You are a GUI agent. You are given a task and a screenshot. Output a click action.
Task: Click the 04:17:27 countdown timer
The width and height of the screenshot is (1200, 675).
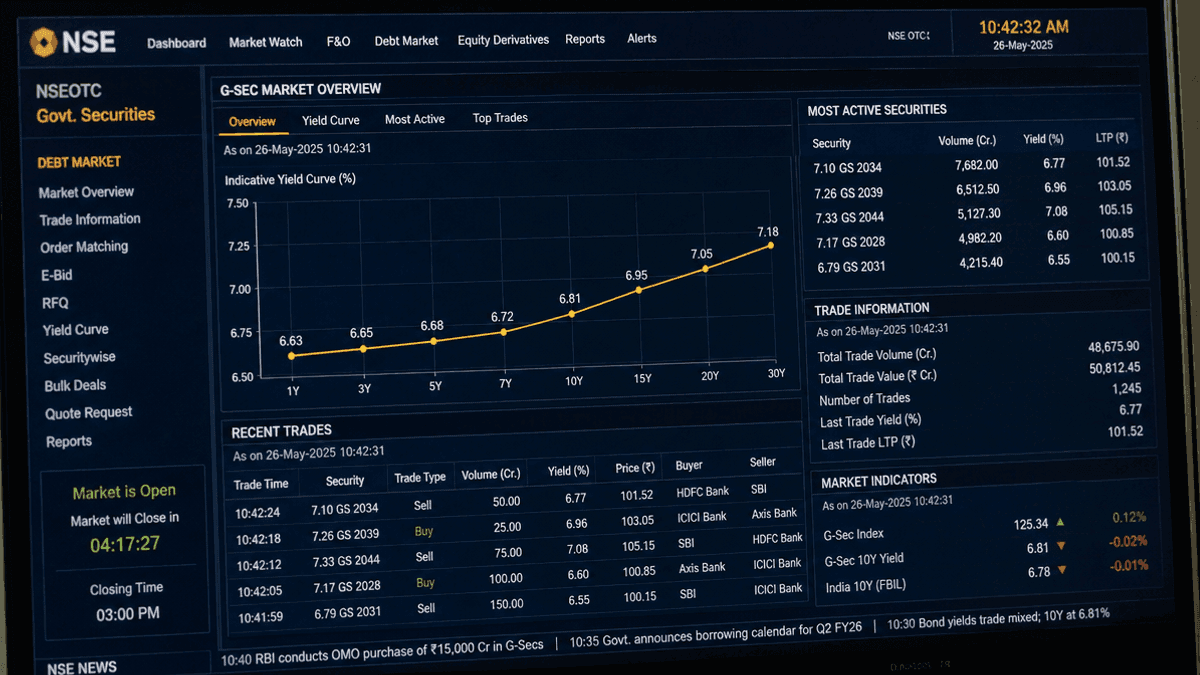point(125,545)
